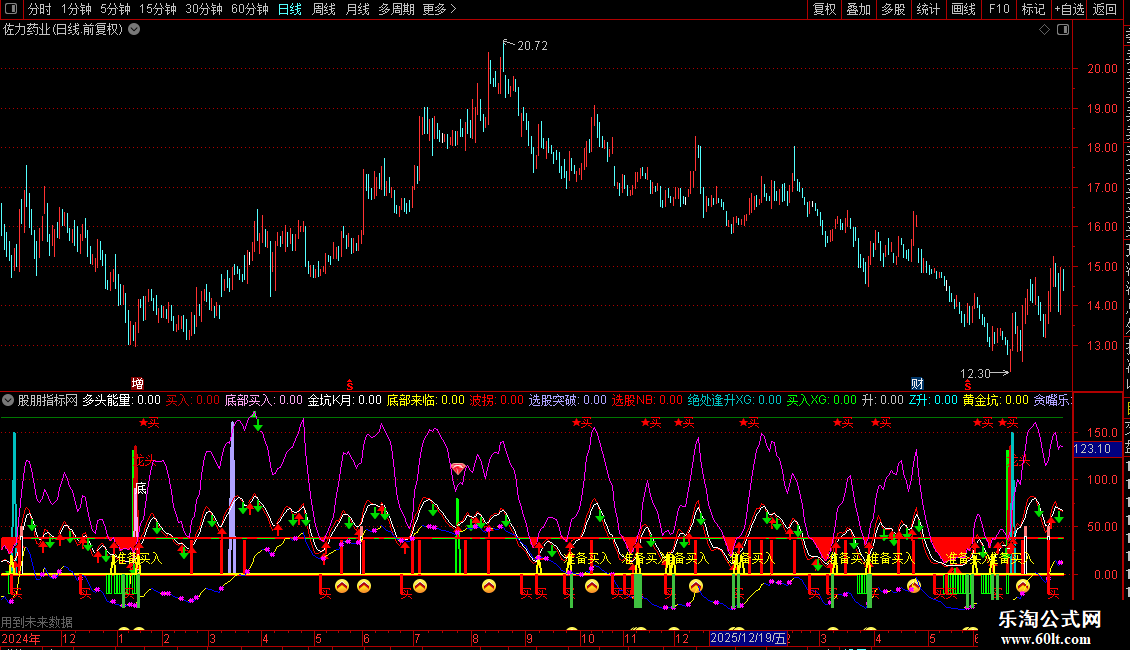Add stock with +自选 button
This screenshot has width=1130, height=650.
[1069, 9]
